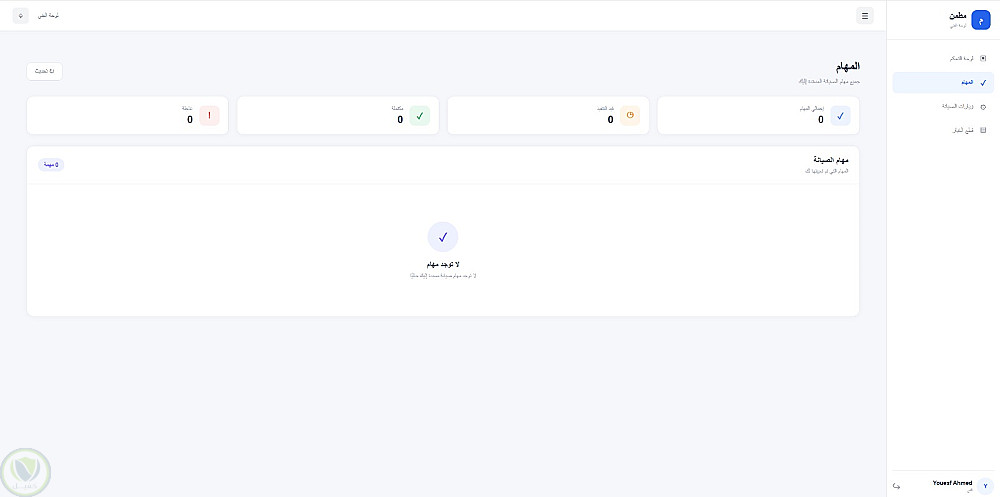
Task: Click the urgent tasks stat card
Action: [128, 115]
